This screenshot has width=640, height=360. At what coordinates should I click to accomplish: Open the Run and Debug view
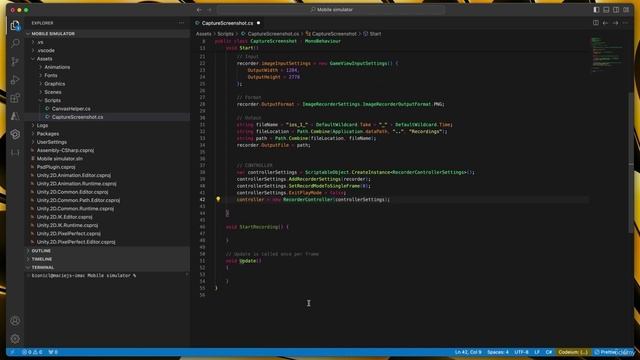tap(15, 80)
